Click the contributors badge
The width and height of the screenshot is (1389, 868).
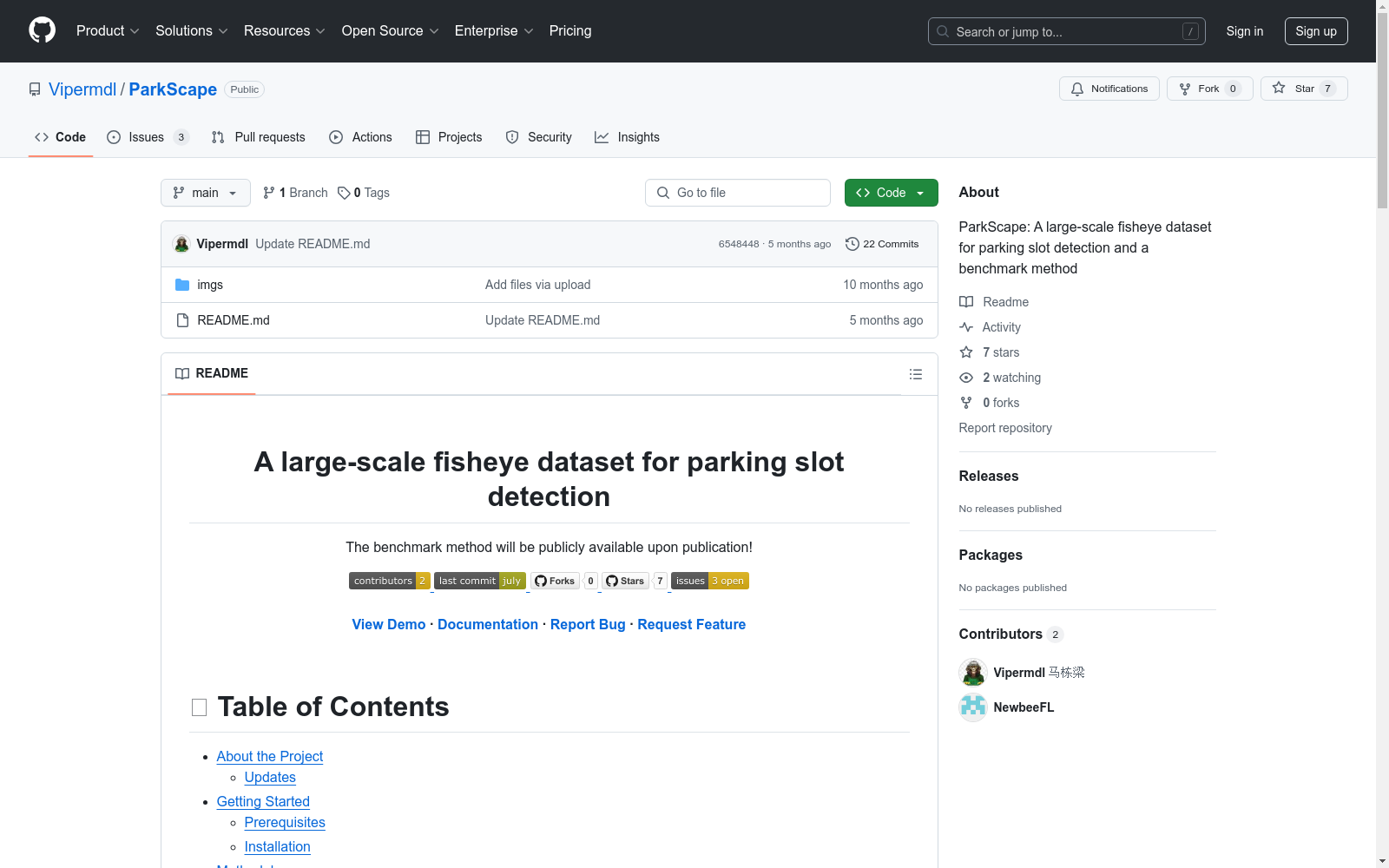click(x=389, y=581)
